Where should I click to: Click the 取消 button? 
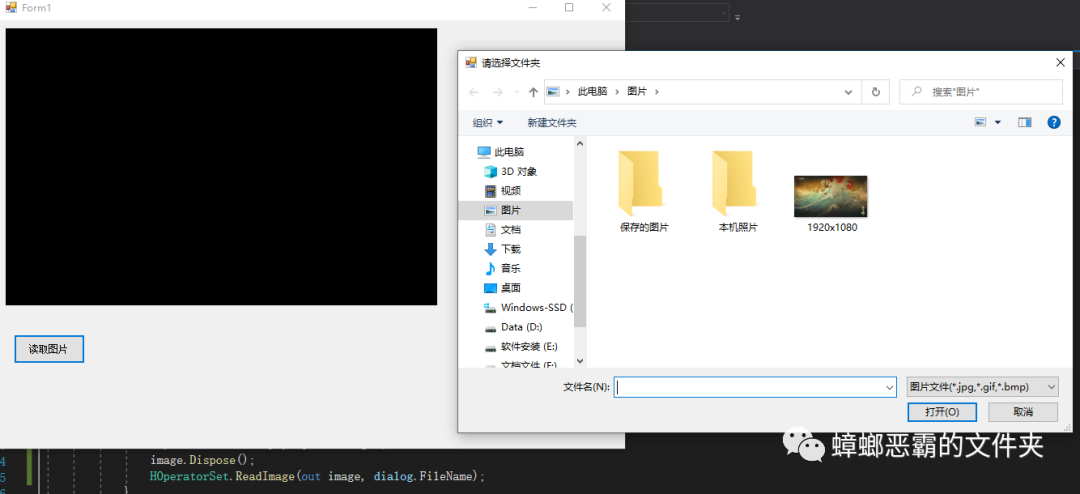point(1023,412)
